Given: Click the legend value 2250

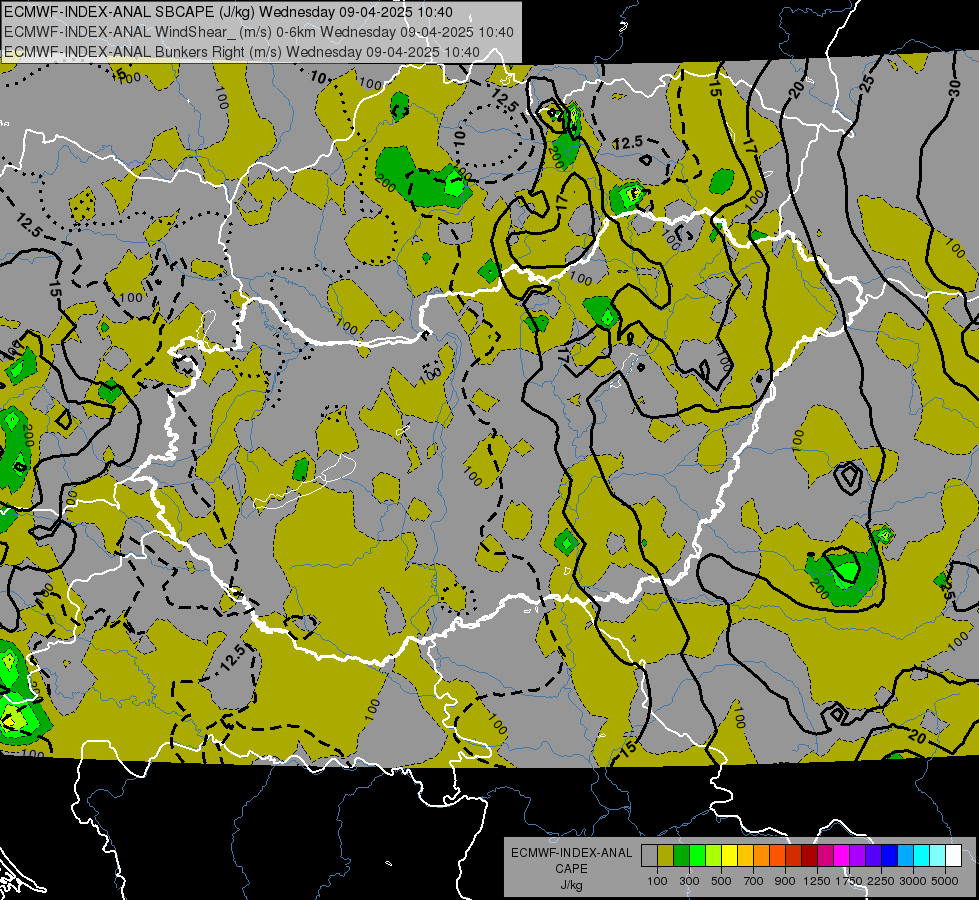Looking at the screenshot, I should pyautogui.click(x=881, y=881).
